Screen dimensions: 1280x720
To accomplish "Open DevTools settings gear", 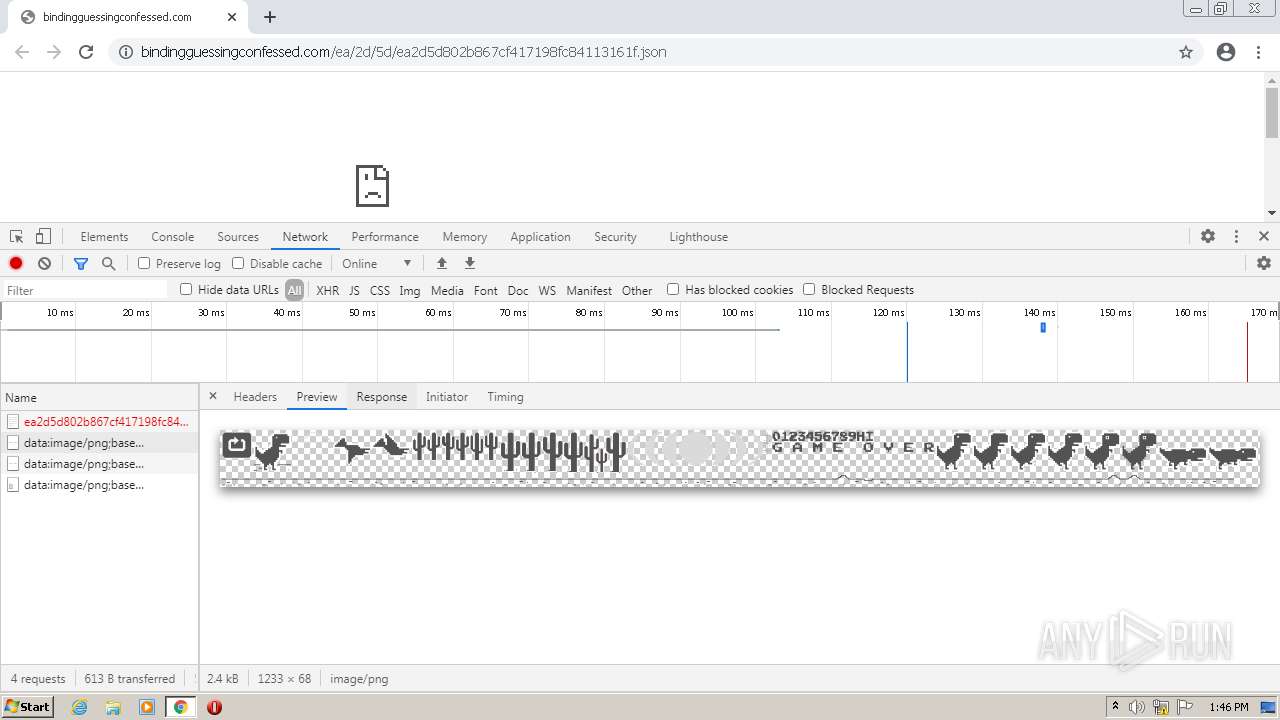I will click(1208, 237).
